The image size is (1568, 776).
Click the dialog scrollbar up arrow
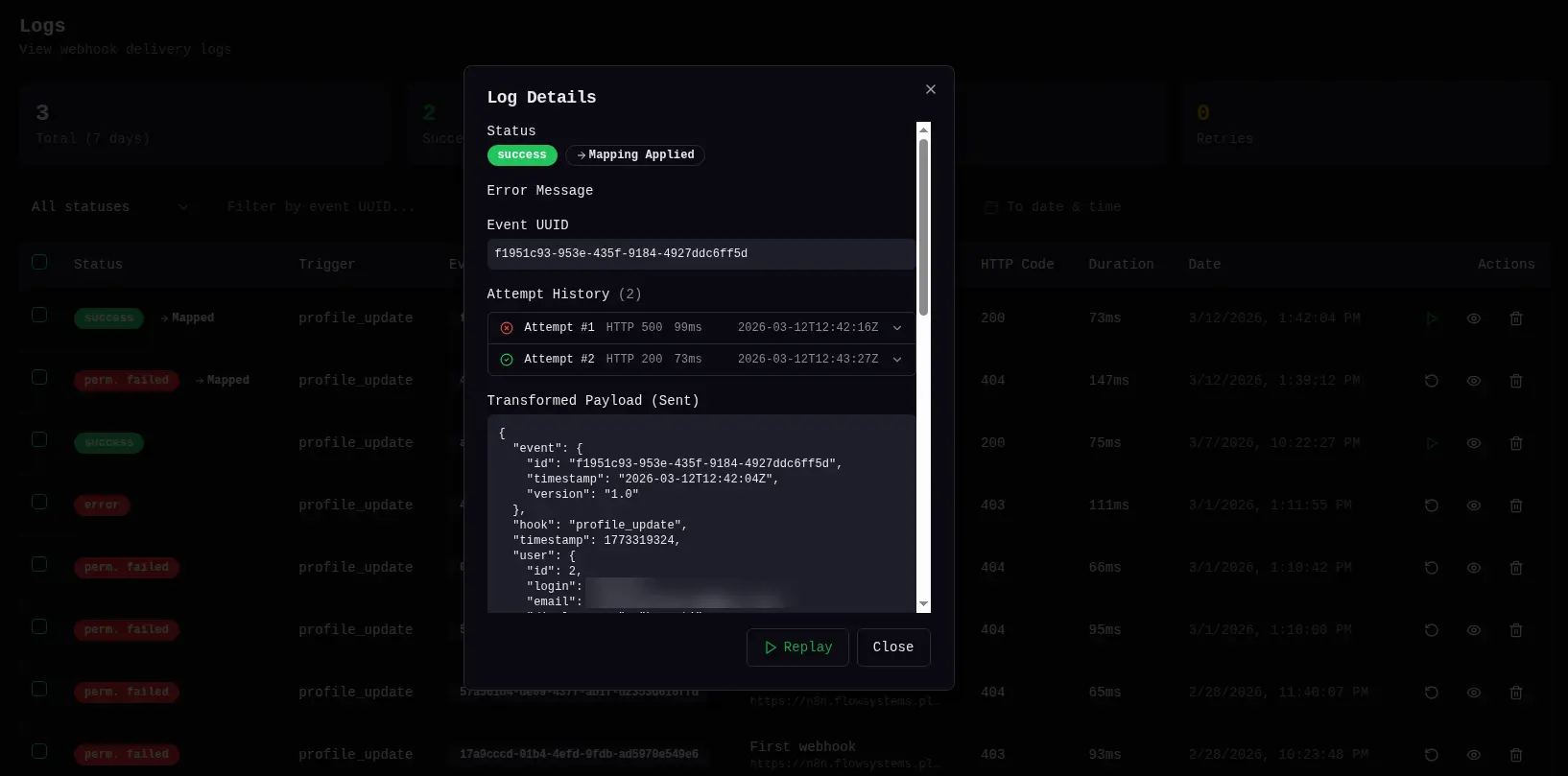pos(923,129)
